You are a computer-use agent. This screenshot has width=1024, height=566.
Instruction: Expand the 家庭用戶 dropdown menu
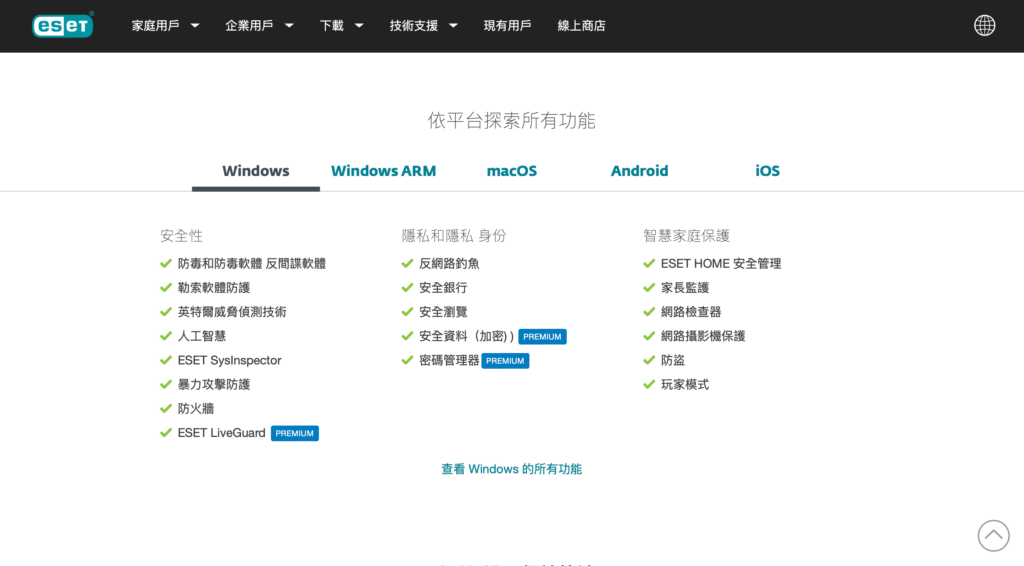(x=165, y=25)
